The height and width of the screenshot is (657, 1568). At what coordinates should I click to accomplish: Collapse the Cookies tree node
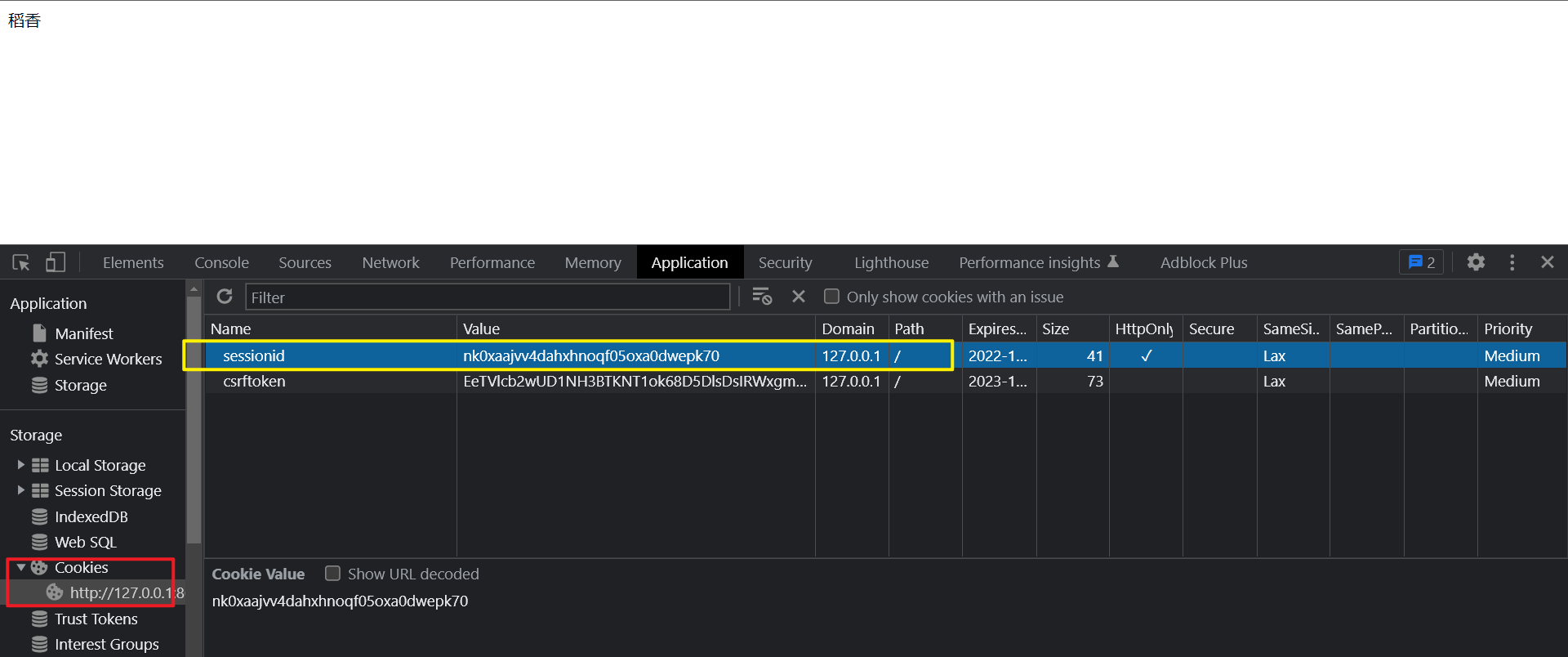click(x=20, y=567)
